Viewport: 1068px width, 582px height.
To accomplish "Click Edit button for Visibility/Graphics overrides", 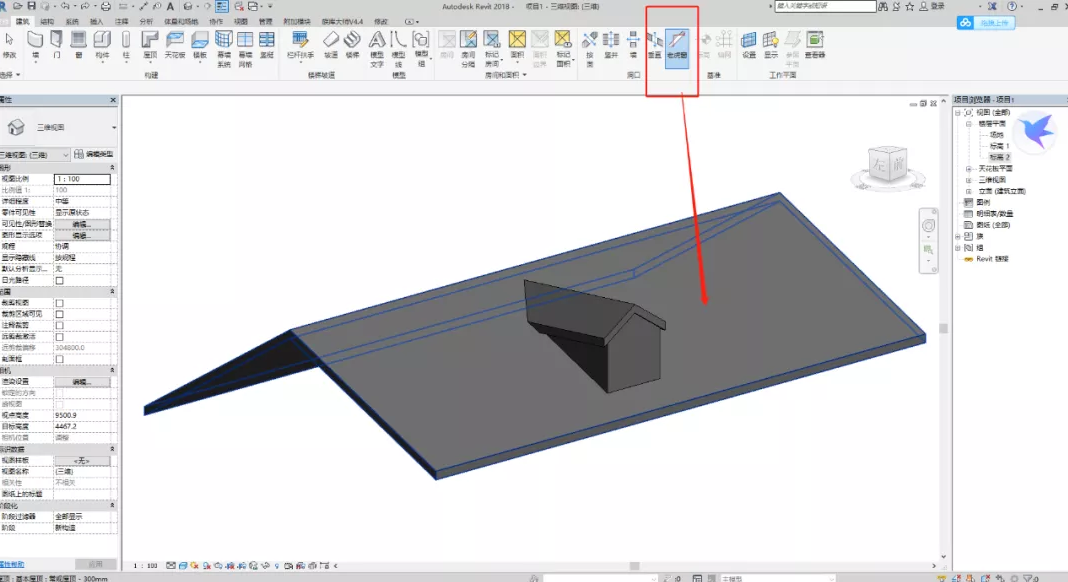I will [82, 224].
